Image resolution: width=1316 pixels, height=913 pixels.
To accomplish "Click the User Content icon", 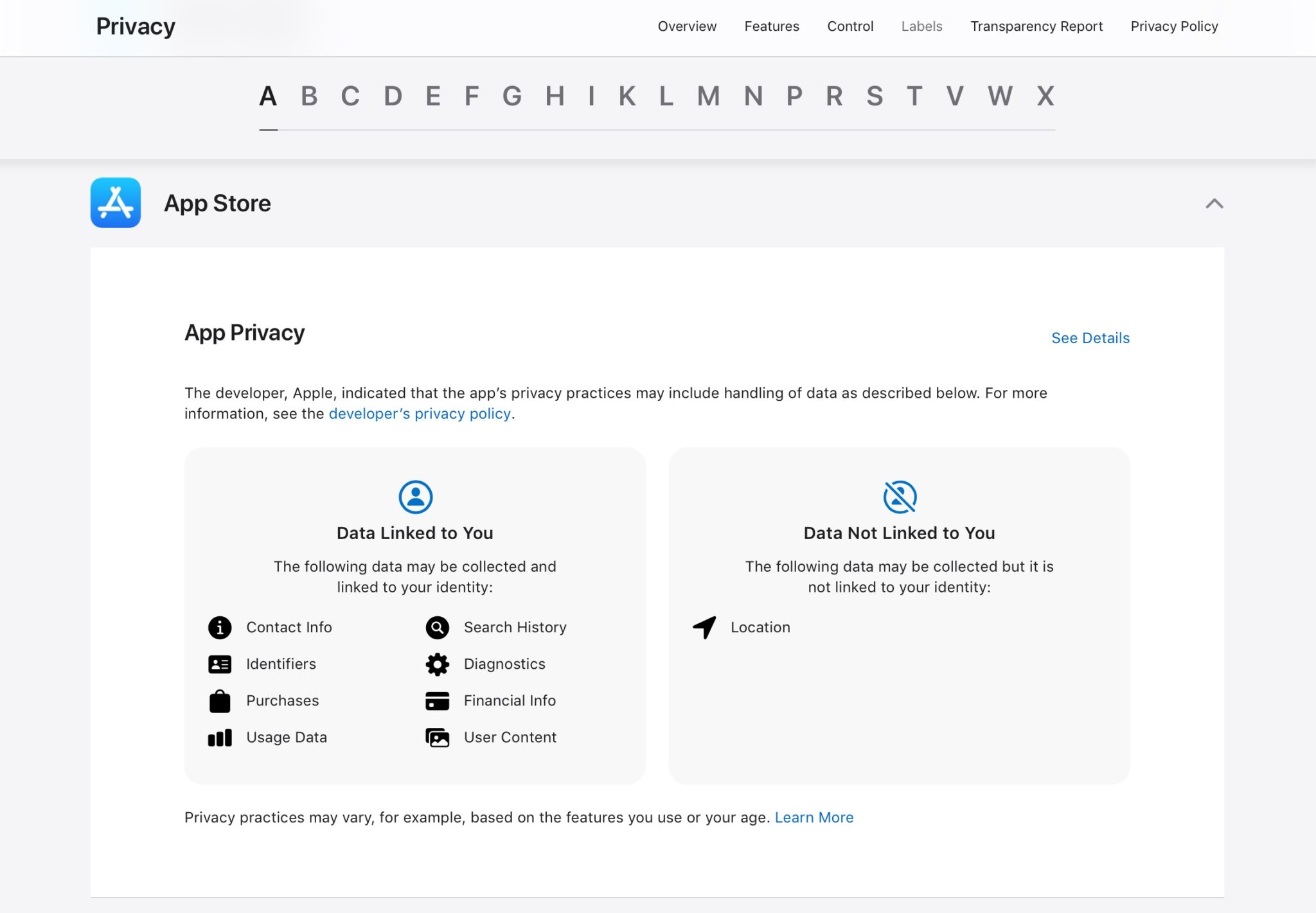I will click(437, 737).
